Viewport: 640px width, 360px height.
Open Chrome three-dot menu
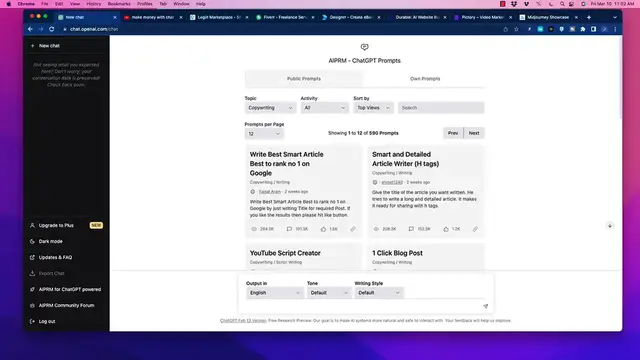click(615, 29)
